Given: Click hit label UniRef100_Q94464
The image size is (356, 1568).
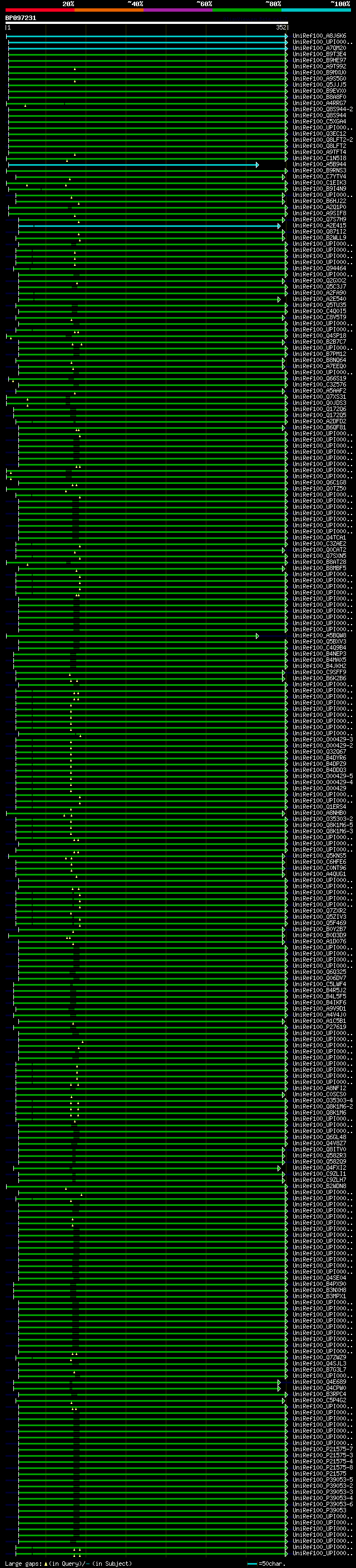Looking at the screenshot, I should 319,269.
